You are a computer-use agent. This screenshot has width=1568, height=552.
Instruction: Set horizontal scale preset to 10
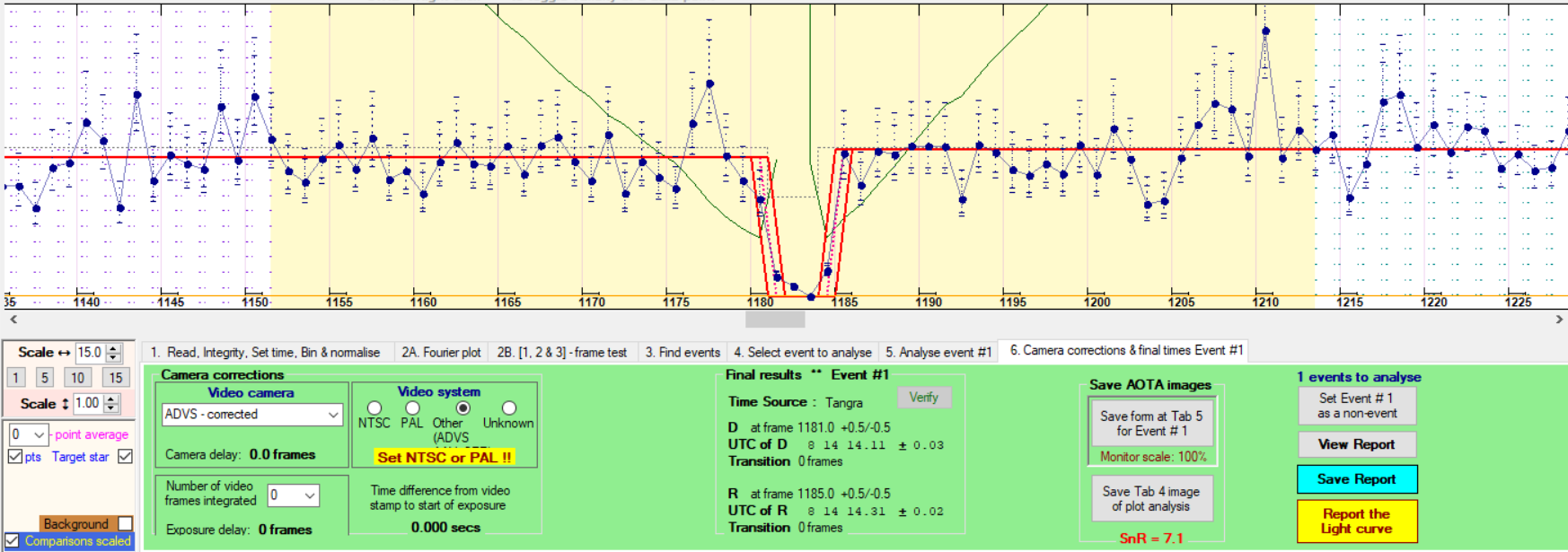pos(78,378)
